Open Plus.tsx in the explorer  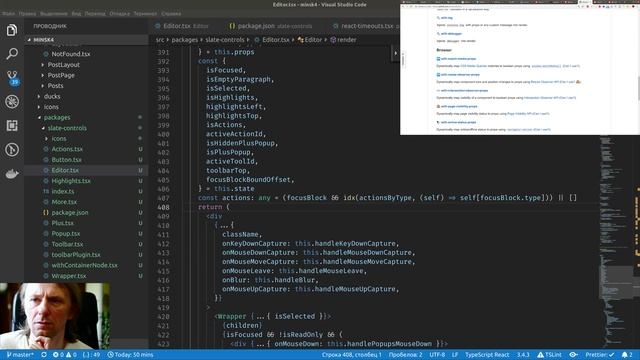pyautogui.click(x=62, y=223)
